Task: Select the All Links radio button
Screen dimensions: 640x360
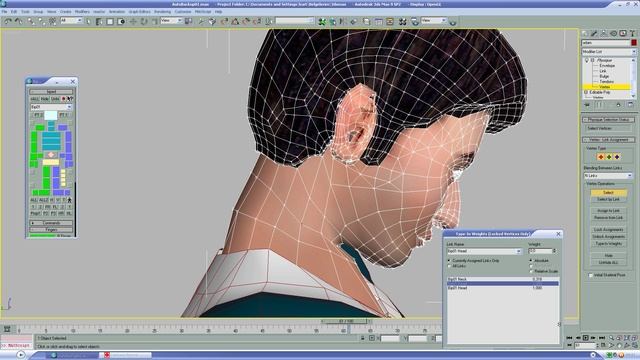Action: click(449, 266)
